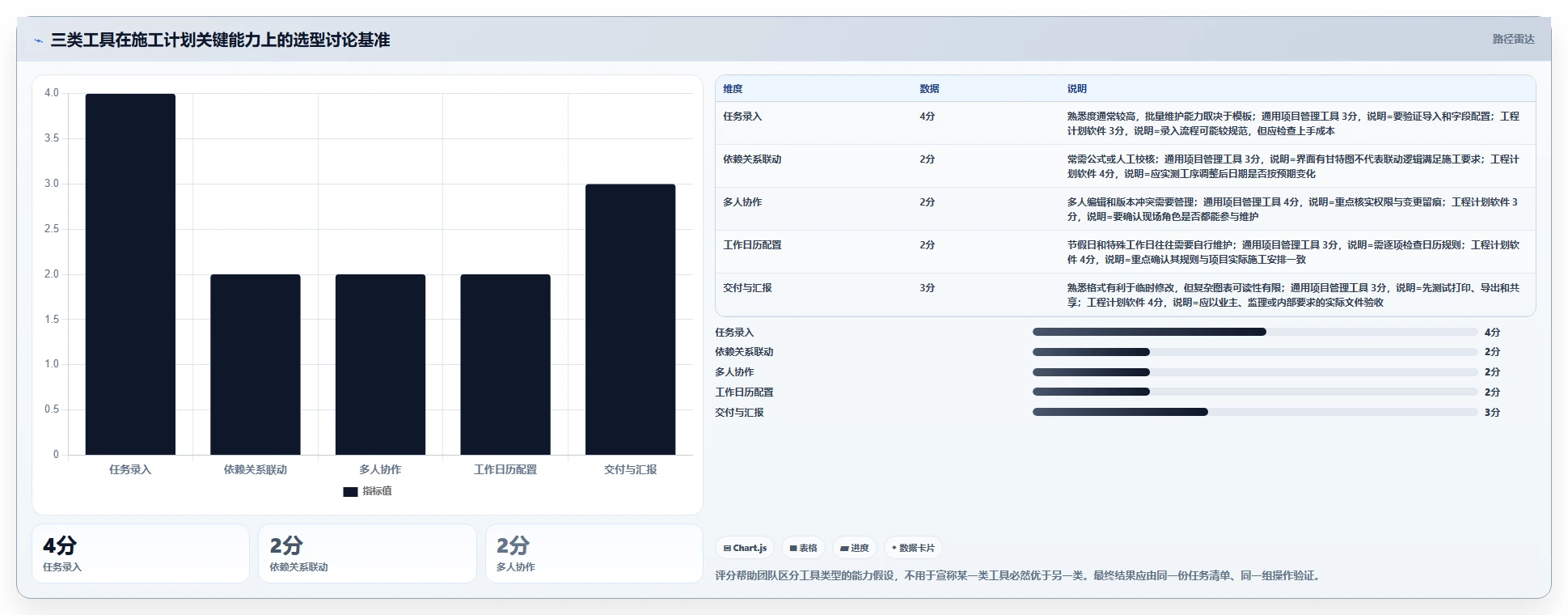Select the Chart.js tag chip
Viewport: 1568px width, 615px height.
click(745, 548)
